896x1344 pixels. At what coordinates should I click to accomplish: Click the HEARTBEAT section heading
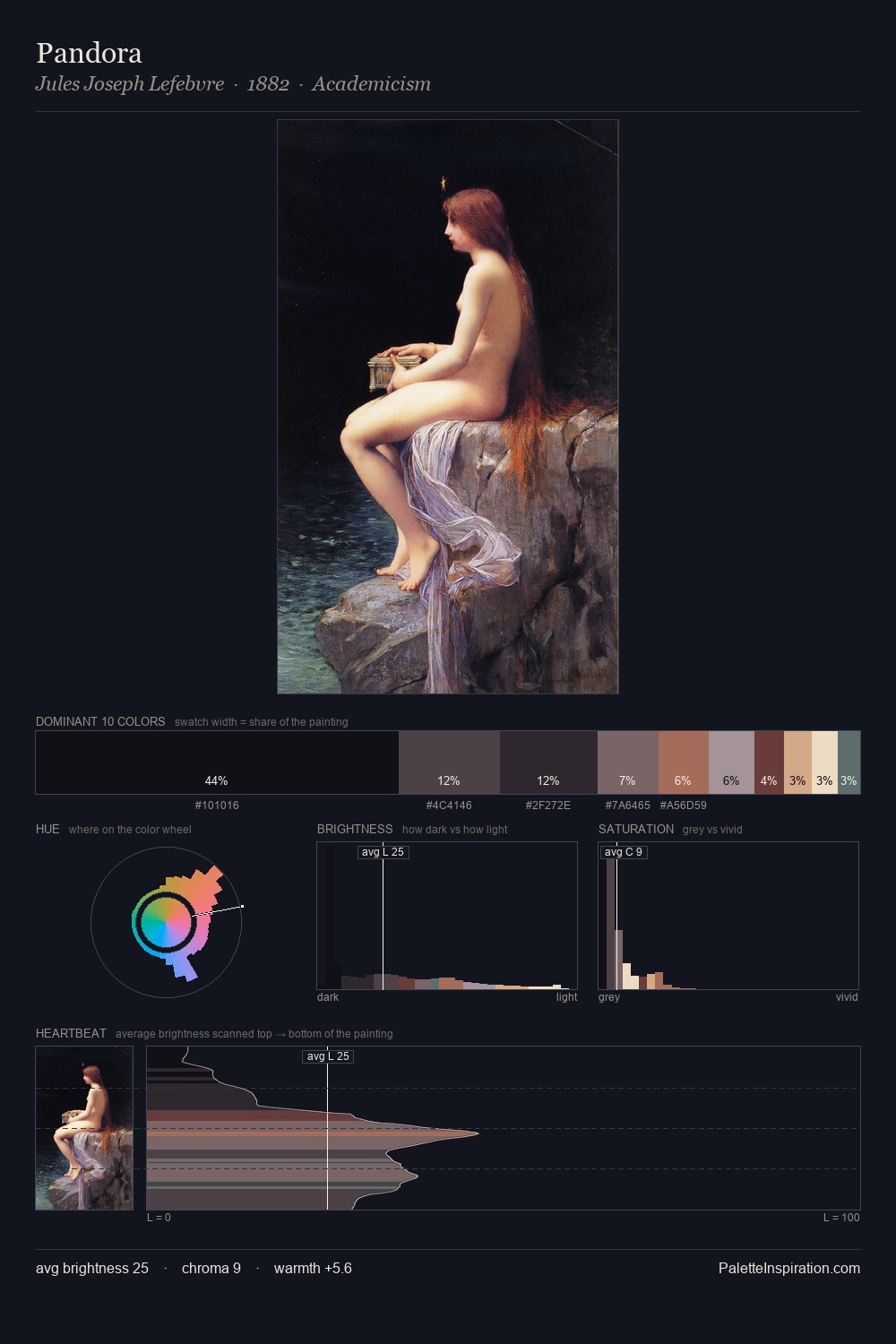tap(71, 1033)
